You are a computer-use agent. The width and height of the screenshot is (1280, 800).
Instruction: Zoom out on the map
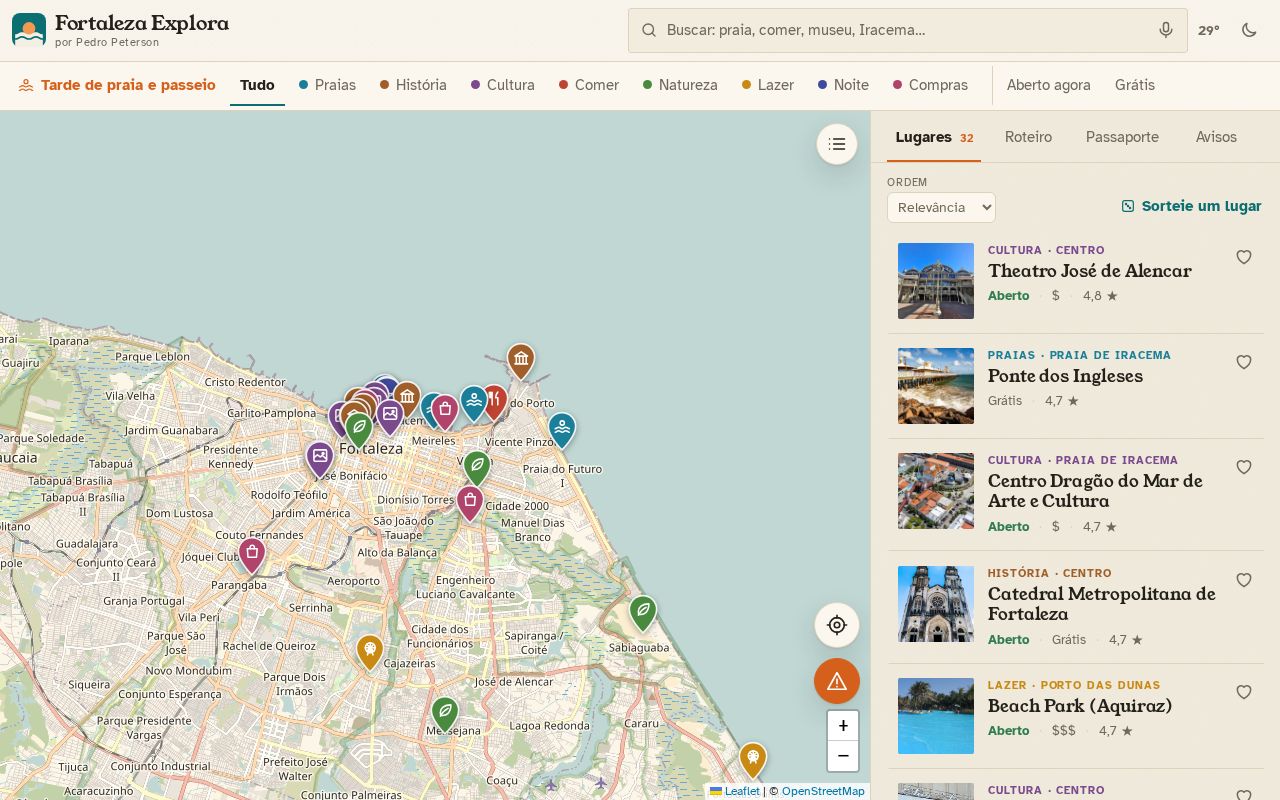(843, 756)
